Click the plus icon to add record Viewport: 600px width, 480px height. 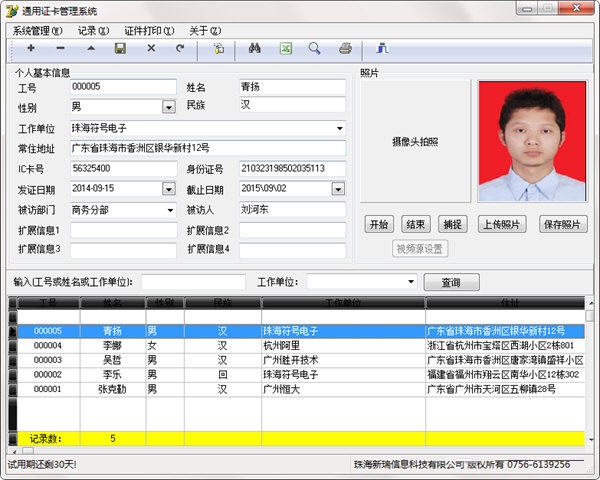tap(31, 48)
